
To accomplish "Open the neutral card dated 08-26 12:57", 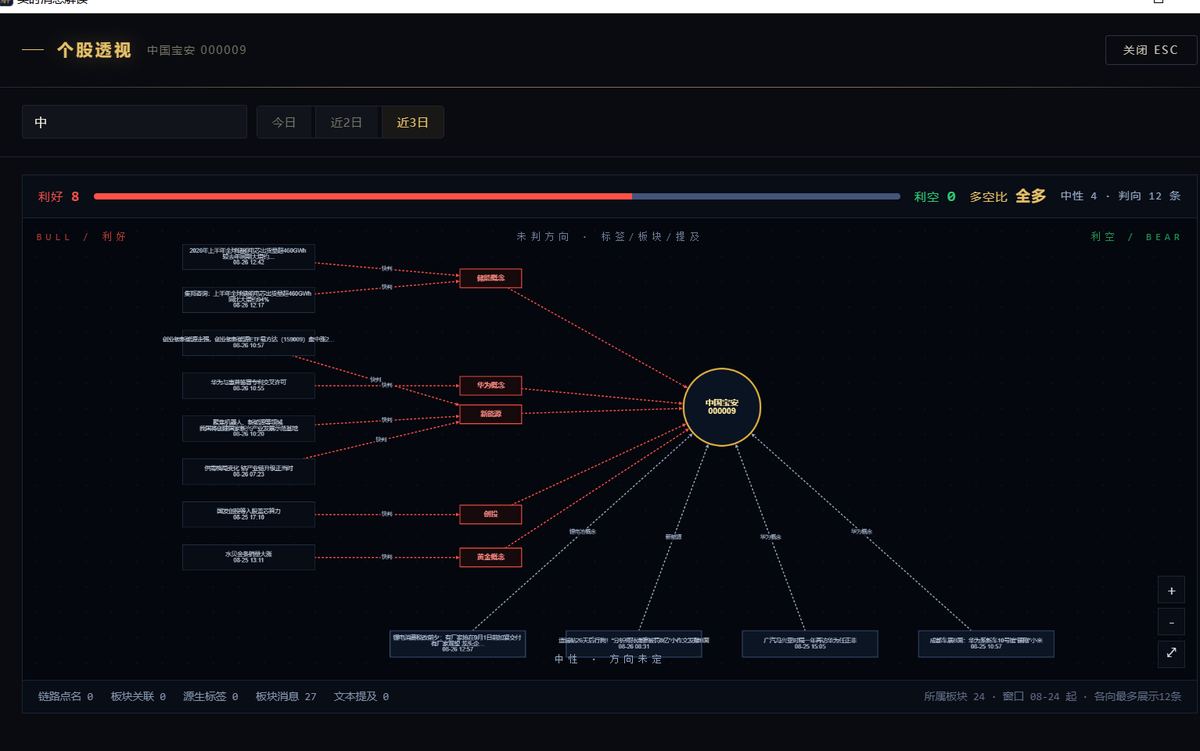I will (x=458, y=643).
